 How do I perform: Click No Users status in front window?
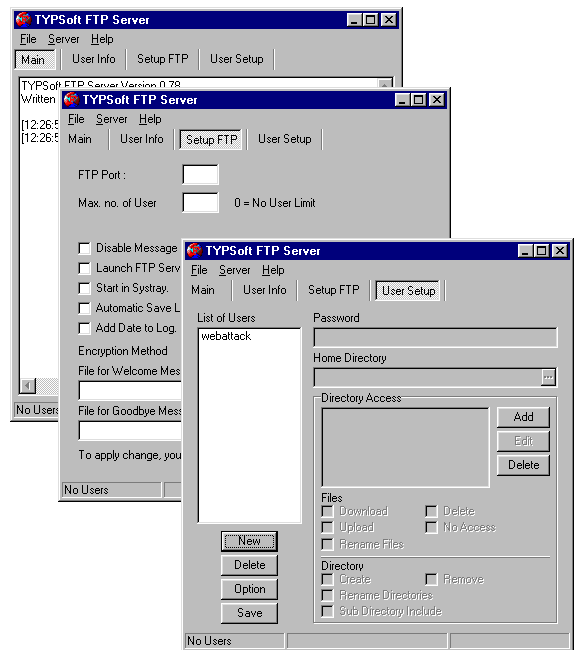pos(235,641)
